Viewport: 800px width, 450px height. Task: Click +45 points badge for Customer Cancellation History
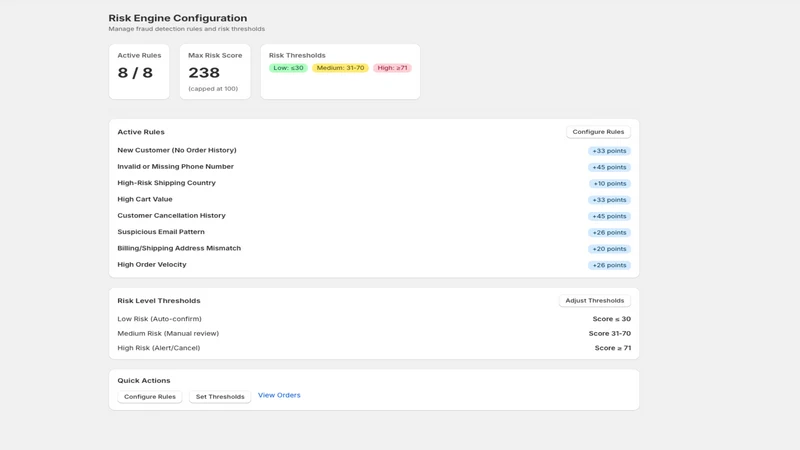609,216
